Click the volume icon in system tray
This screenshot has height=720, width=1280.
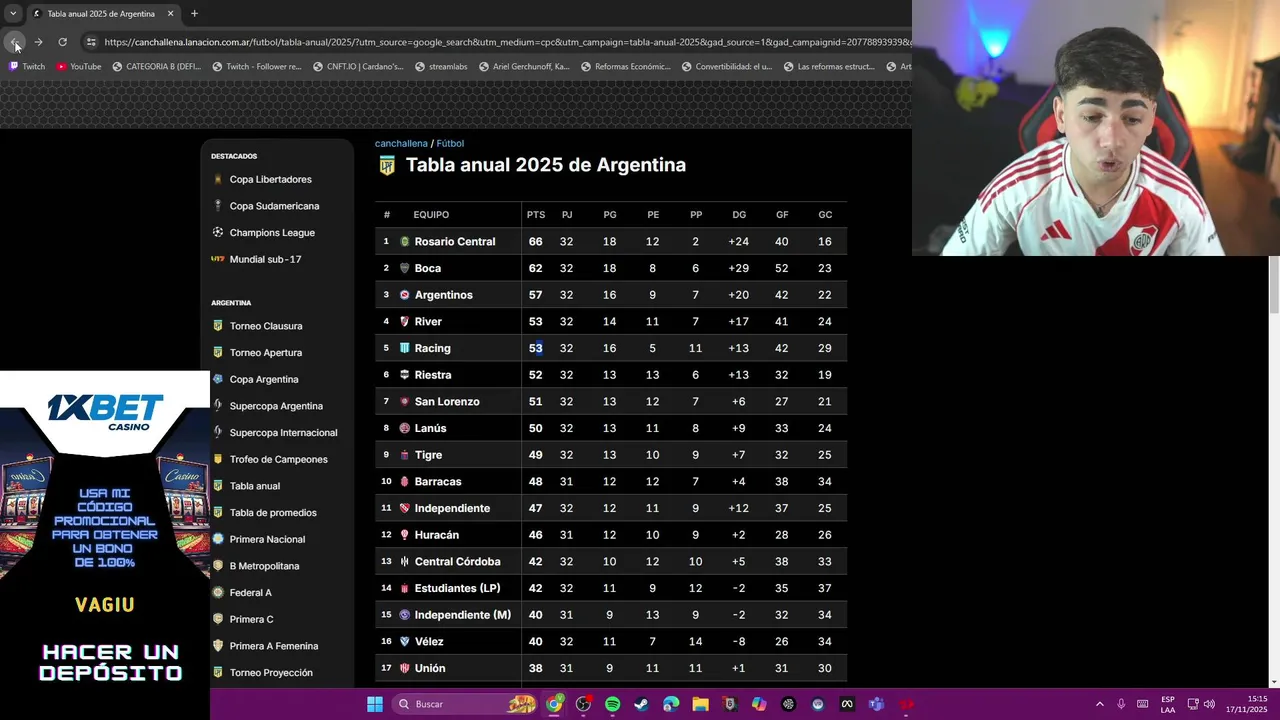tap(1209, 704)
